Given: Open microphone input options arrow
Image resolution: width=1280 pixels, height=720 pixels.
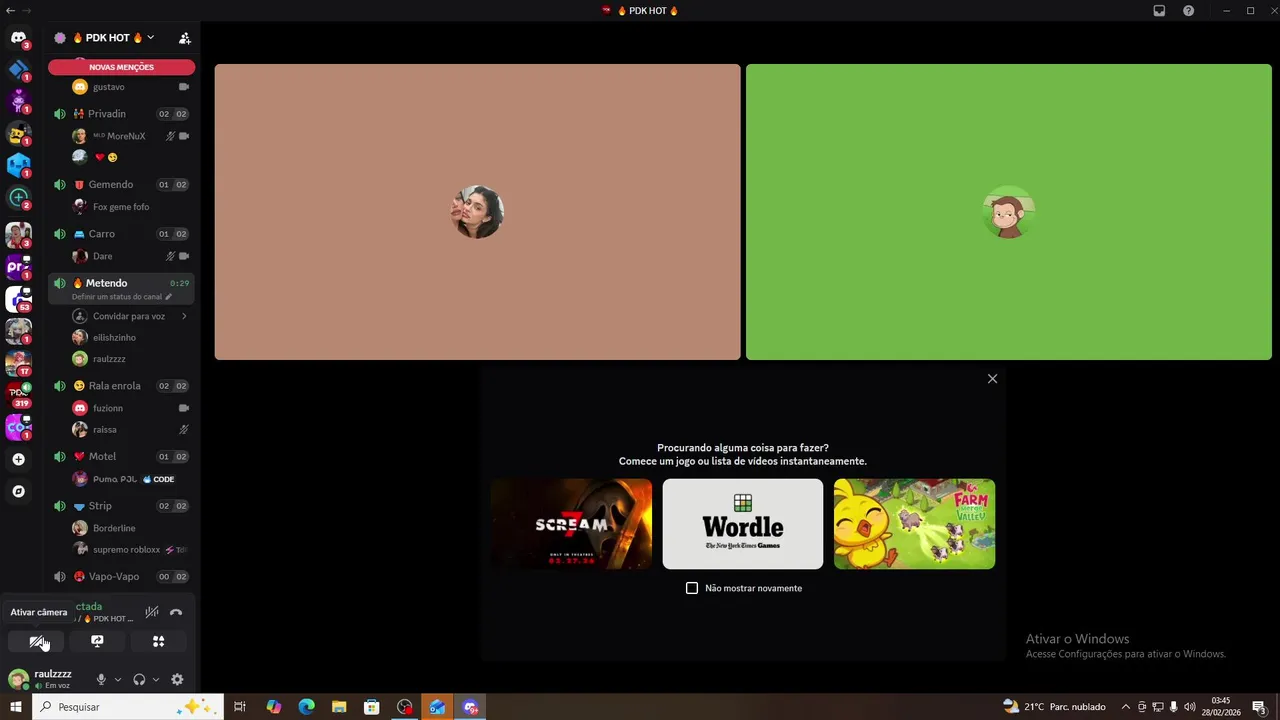Looking at the screenshot, I should [x=117, y=679].
